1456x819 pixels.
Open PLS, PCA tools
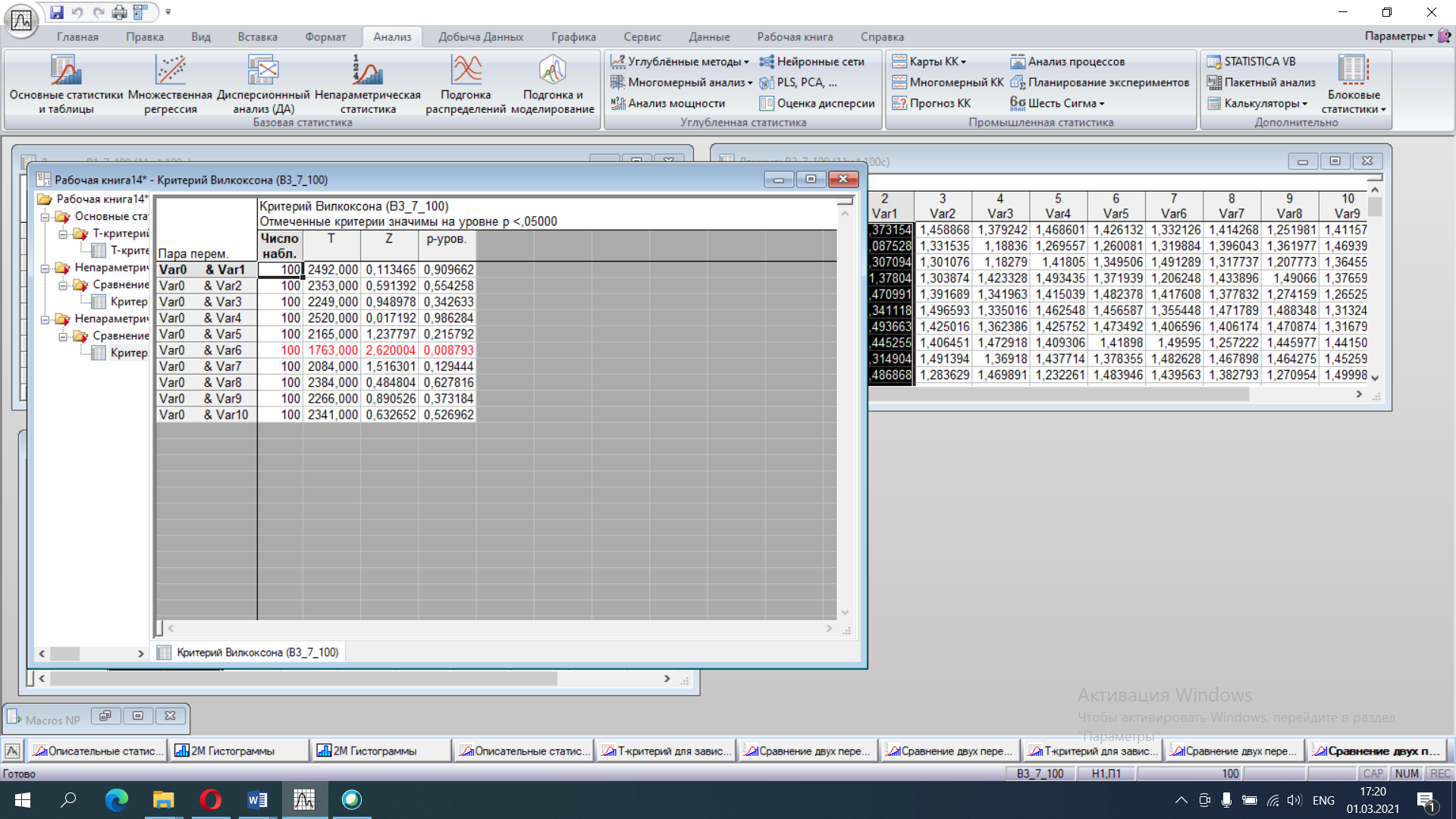tap(799, 82)
